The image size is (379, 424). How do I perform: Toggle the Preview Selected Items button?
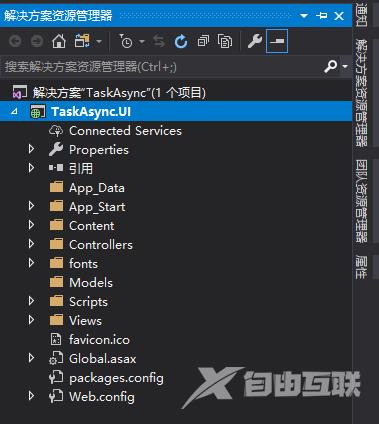pos(277,41)
